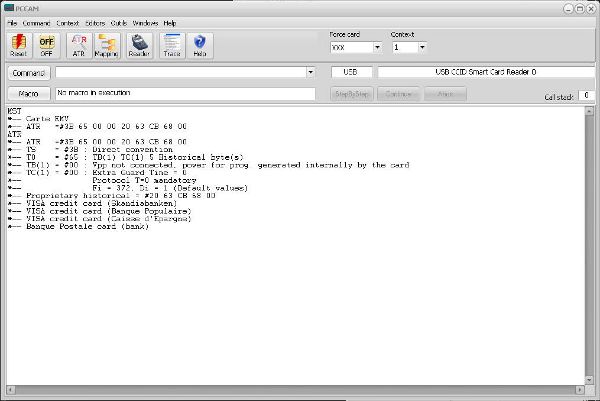
Task: Click 'VISA credit card (Banque Populaire)' line
Action: [x=99, y=211]
